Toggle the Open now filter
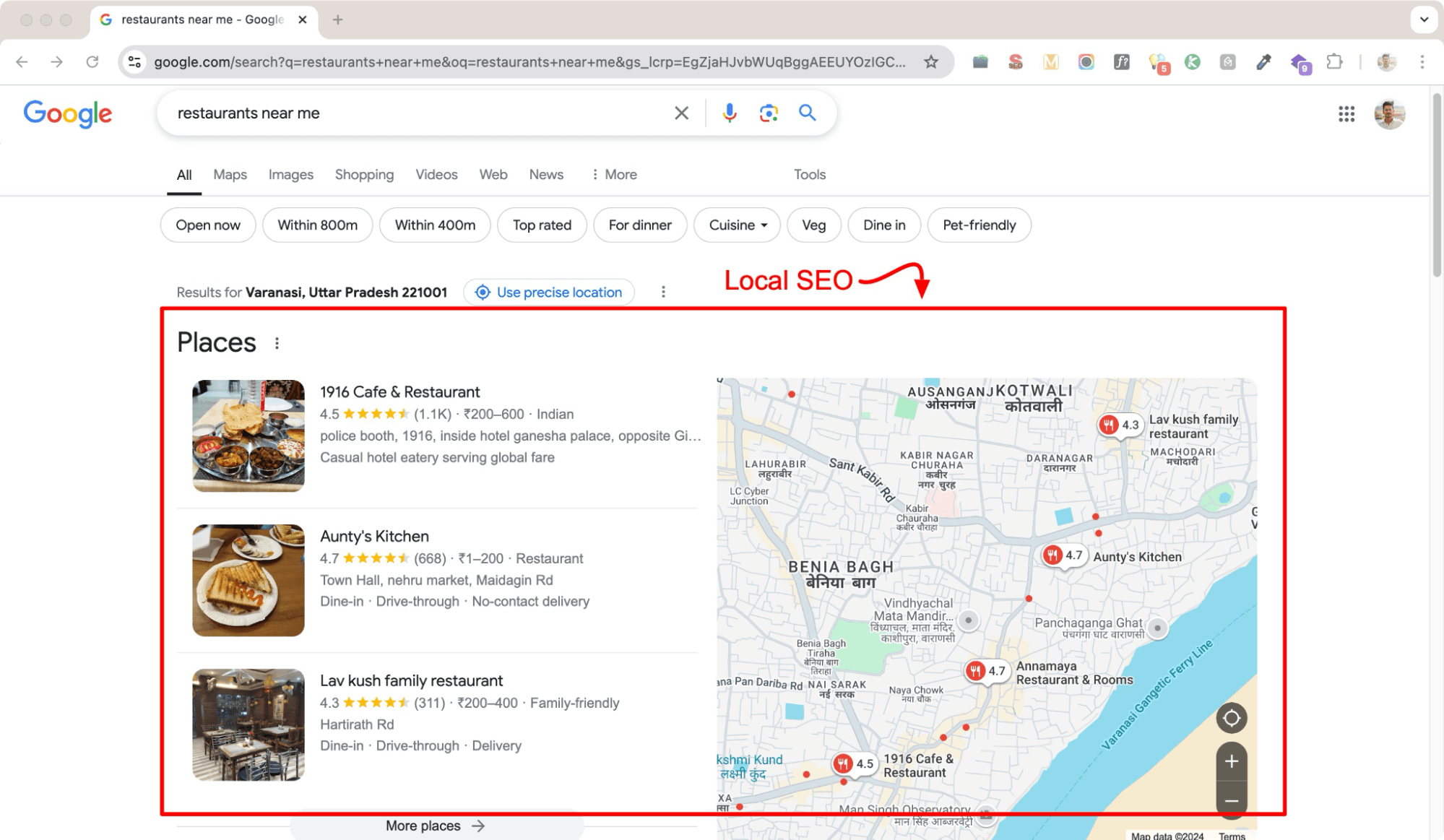This screenshot has height=840, width=1444. [207, 225]
